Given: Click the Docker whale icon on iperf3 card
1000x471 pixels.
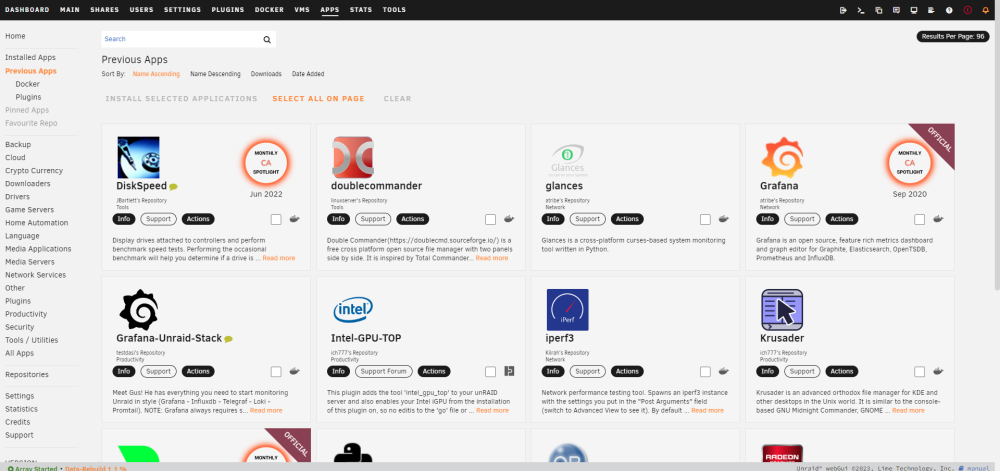Looking at the screenshot, I should pyautogui.click(x=724, y=371).
